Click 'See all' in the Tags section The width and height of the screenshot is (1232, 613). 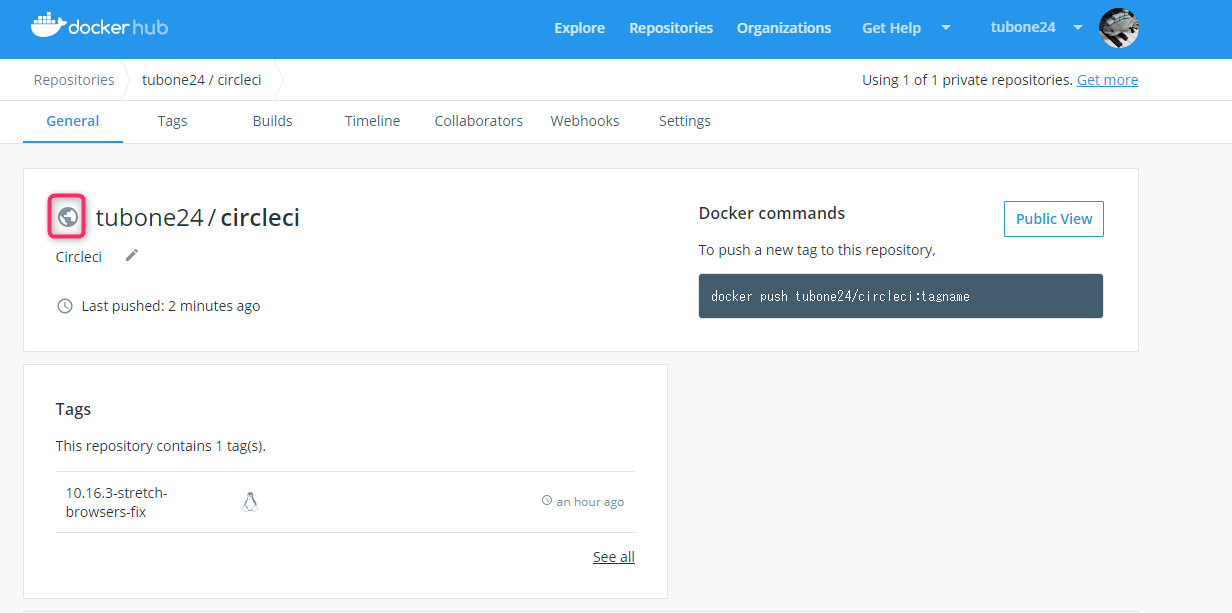pyautogui.click(x=613, y=556)
